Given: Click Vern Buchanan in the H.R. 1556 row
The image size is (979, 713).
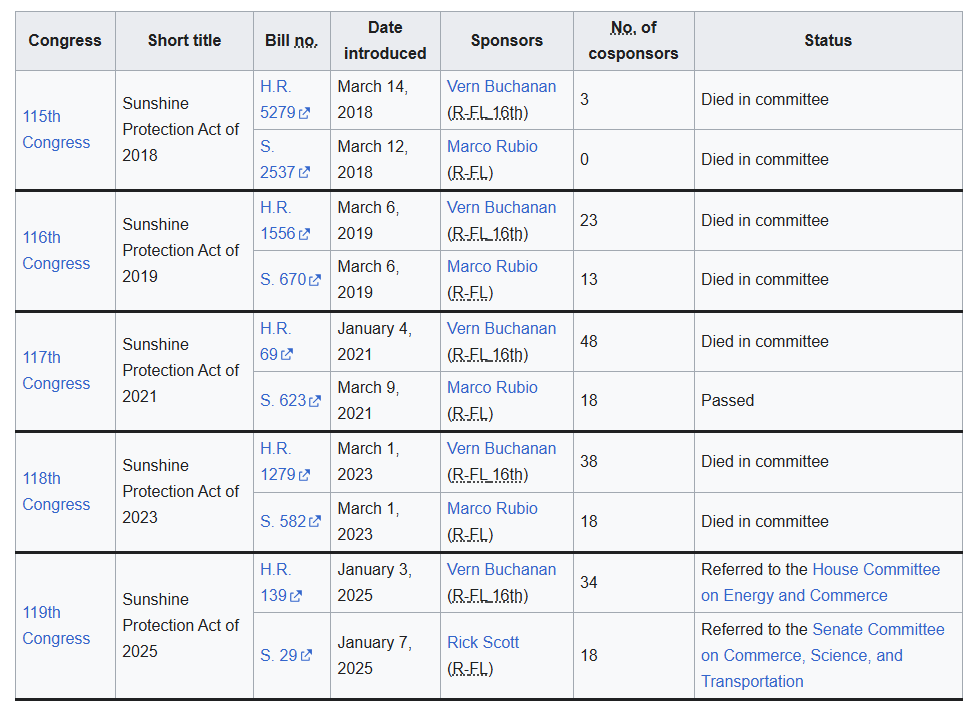Looking at the screenshot, I should (501, 208).
